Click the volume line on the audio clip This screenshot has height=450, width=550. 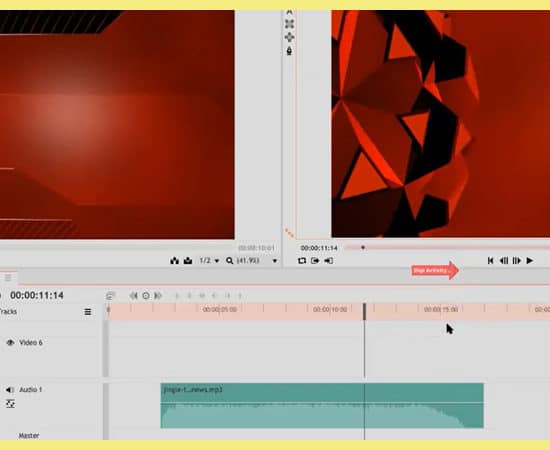point(322,403)
